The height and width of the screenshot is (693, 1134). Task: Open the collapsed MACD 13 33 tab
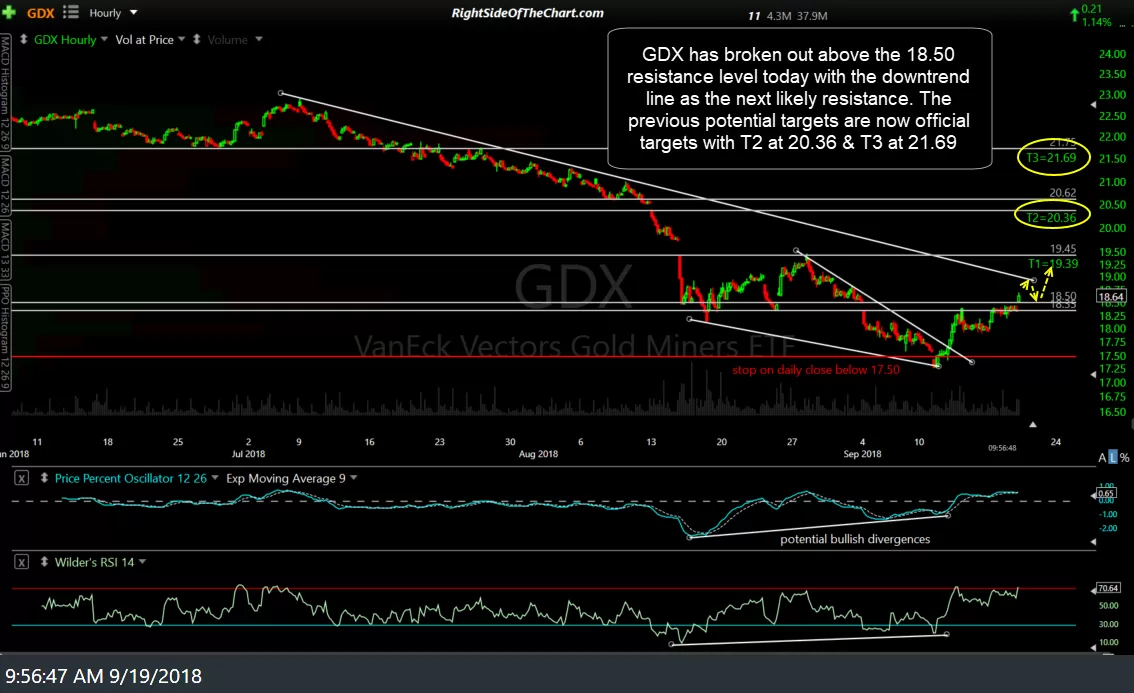[5, 250]
